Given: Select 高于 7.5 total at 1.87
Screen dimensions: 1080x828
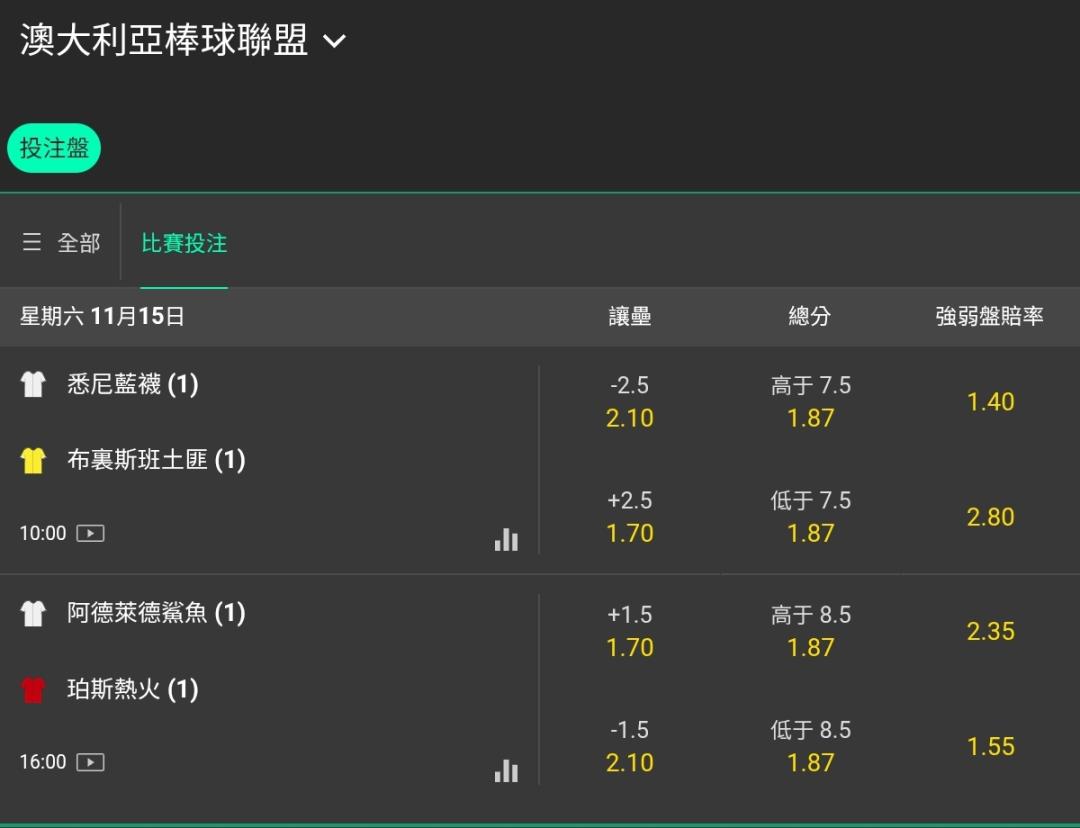Looking at the screenshot, I should pyautogui.click(x=810, y=402).
